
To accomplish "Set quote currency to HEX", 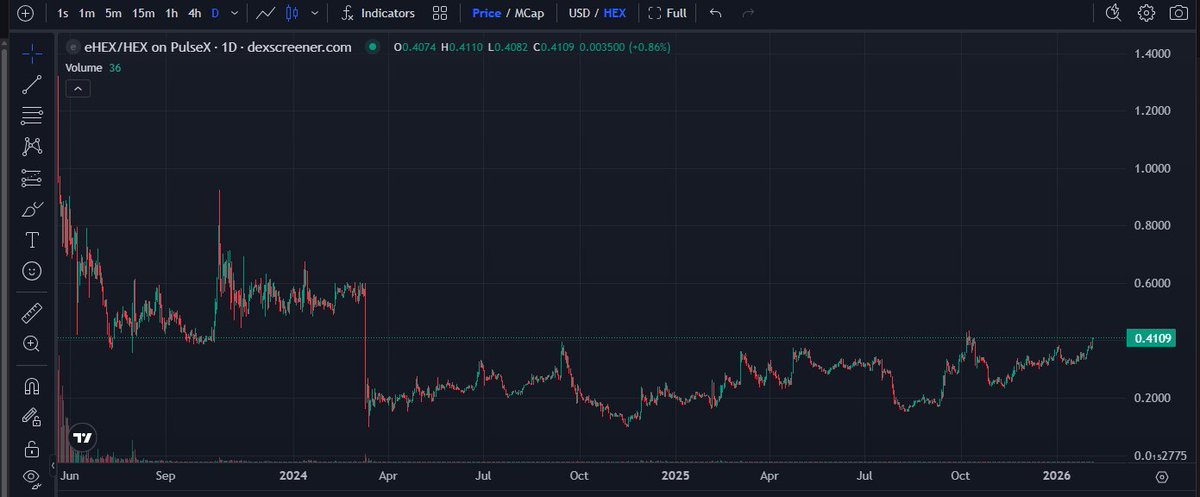I will click(615, 14).
